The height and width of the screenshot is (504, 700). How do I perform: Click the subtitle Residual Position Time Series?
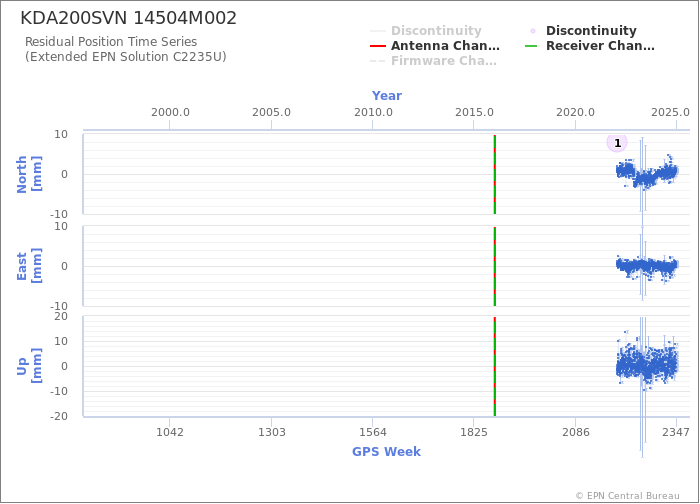click(111, 42)
